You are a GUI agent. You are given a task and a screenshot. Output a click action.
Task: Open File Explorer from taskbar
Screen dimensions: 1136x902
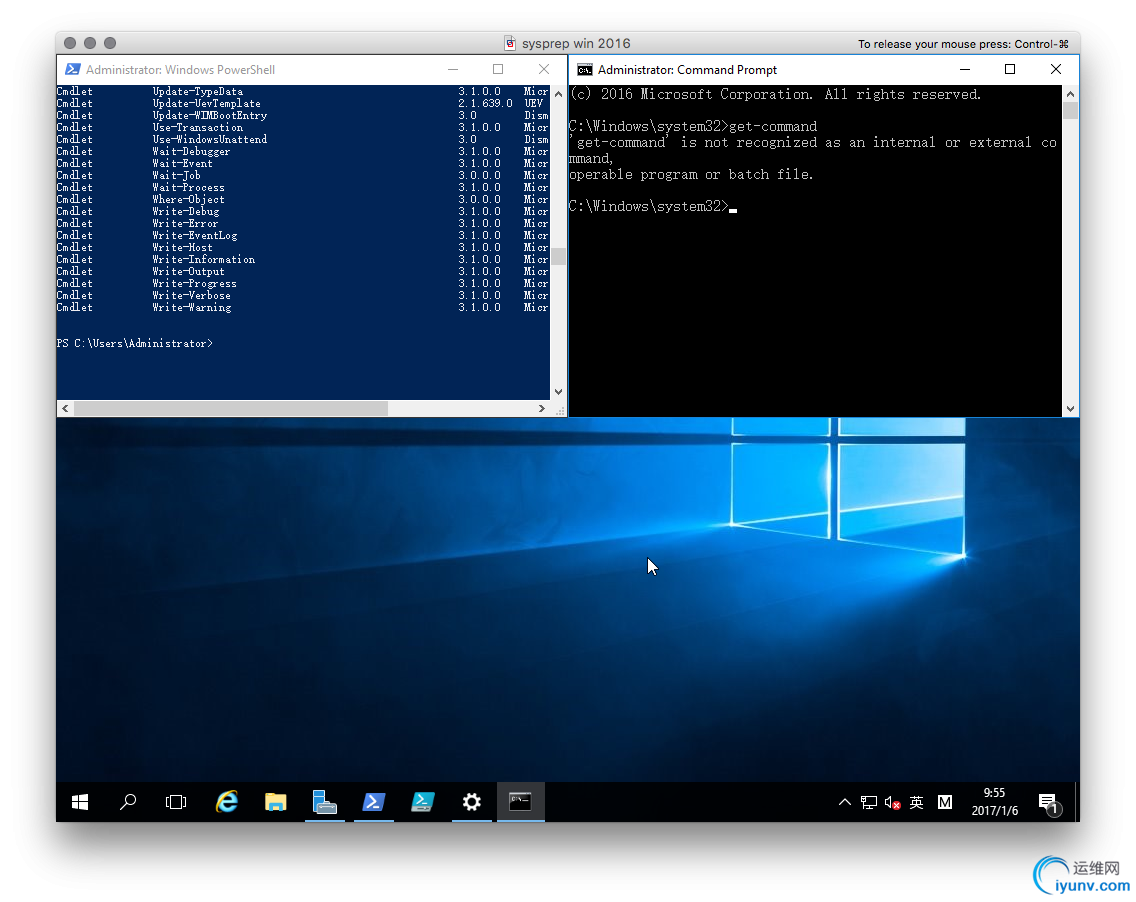[x=275, y=802]
